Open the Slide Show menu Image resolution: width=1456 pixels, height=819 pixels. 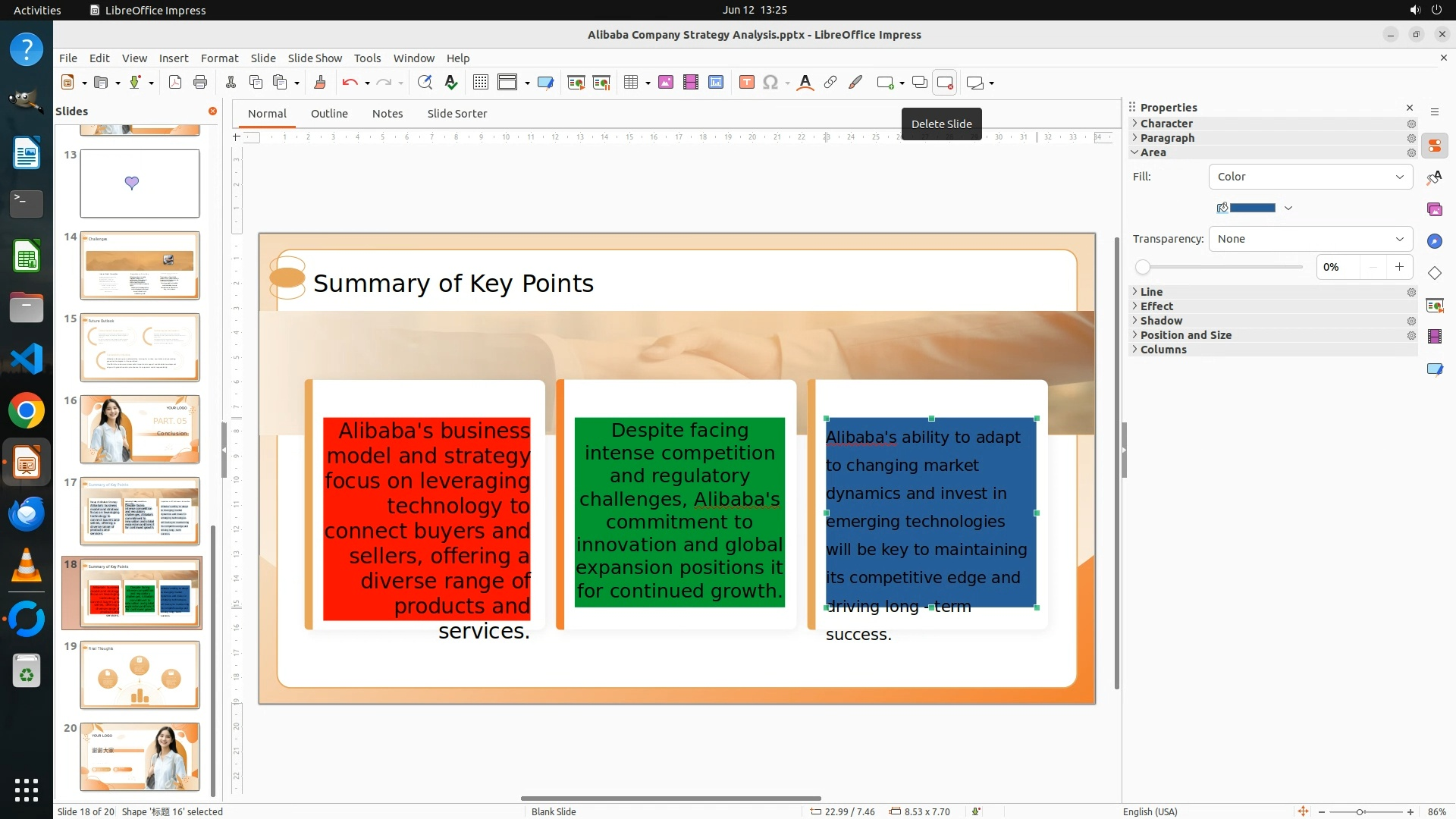(x=315, y=58)
